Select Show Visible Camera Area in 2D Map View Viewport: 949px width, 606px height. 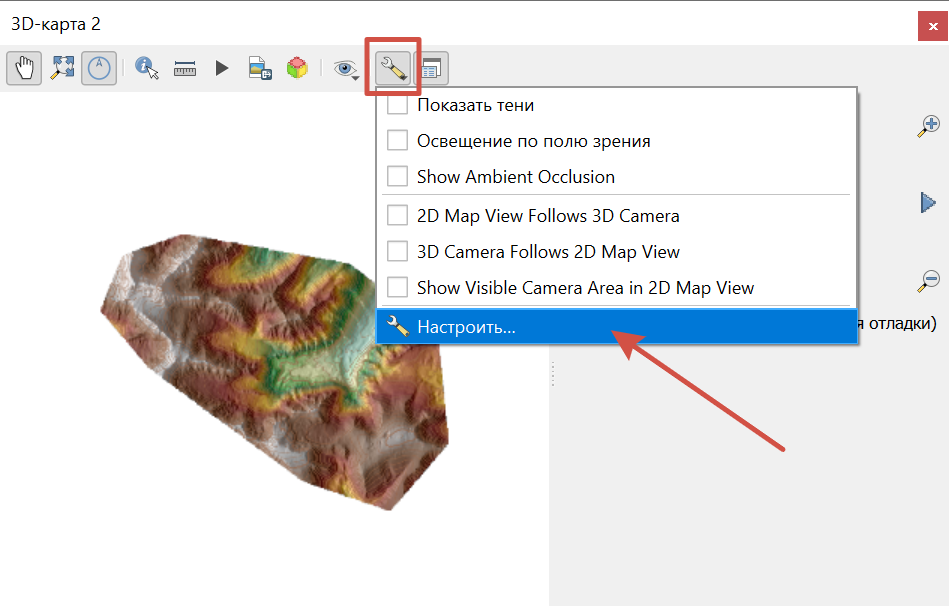(398, 288)
